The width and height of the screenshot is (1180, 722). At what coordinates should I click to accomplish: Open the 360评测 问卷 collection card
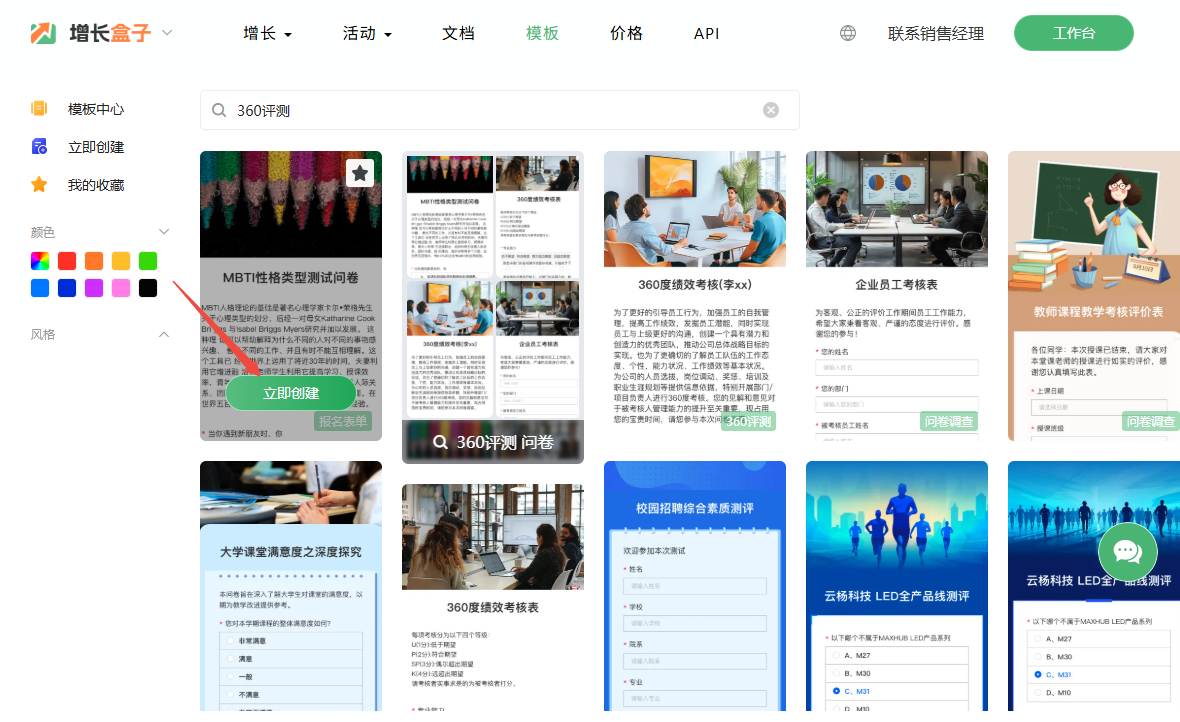coord(493,307)
